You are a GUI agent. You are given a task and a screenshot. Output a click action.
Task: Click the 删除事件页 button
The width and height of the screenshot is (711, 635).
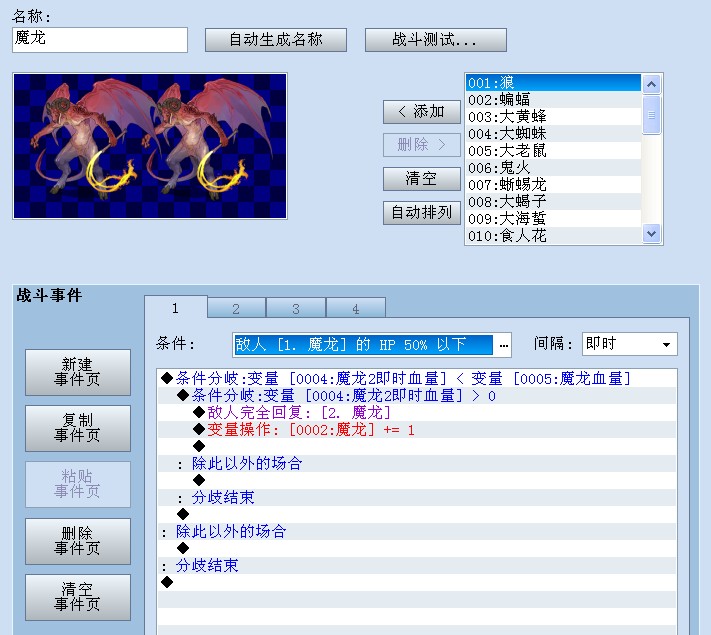78,541
